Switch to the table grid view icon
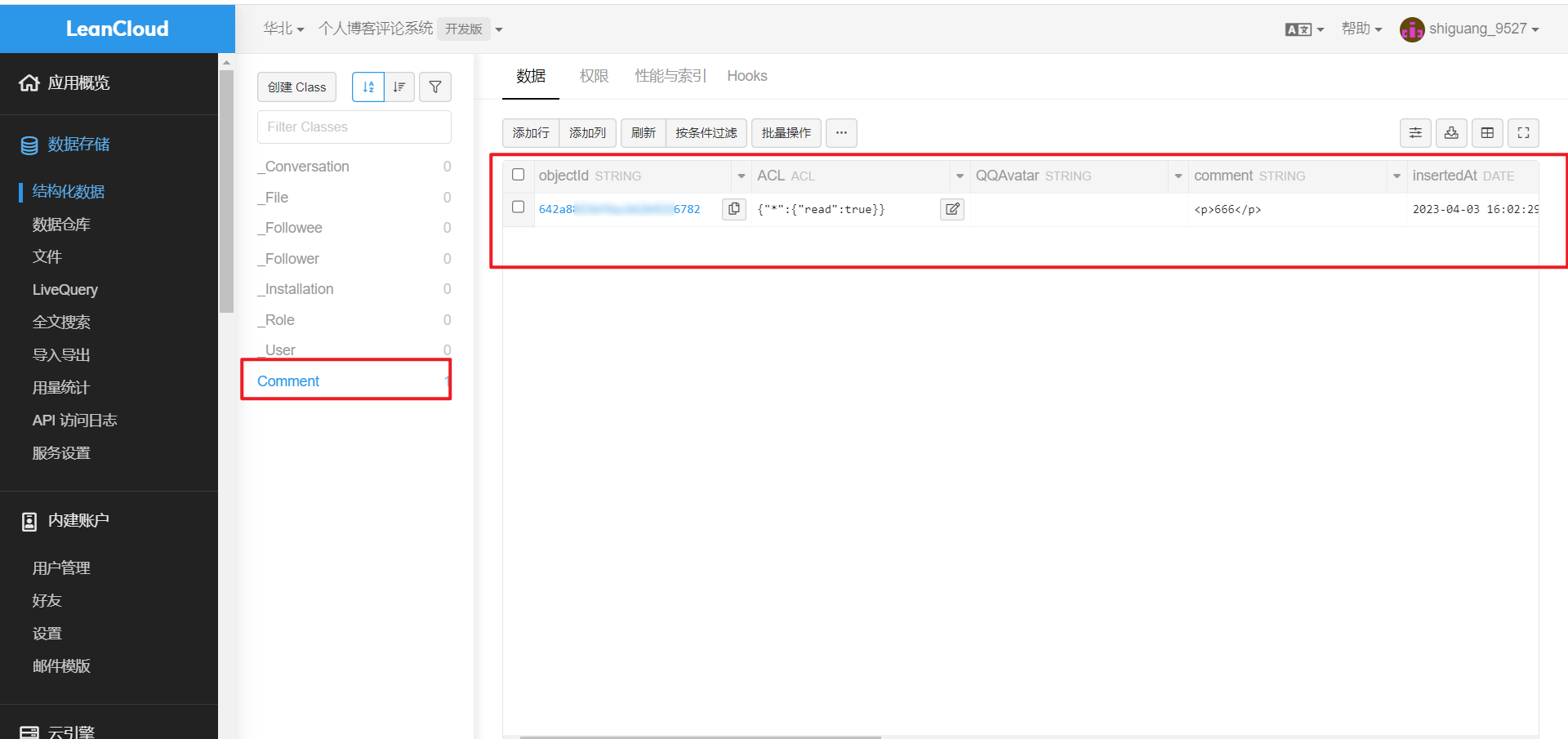Screen dimensions: 1568x739 pos(1487,133)
